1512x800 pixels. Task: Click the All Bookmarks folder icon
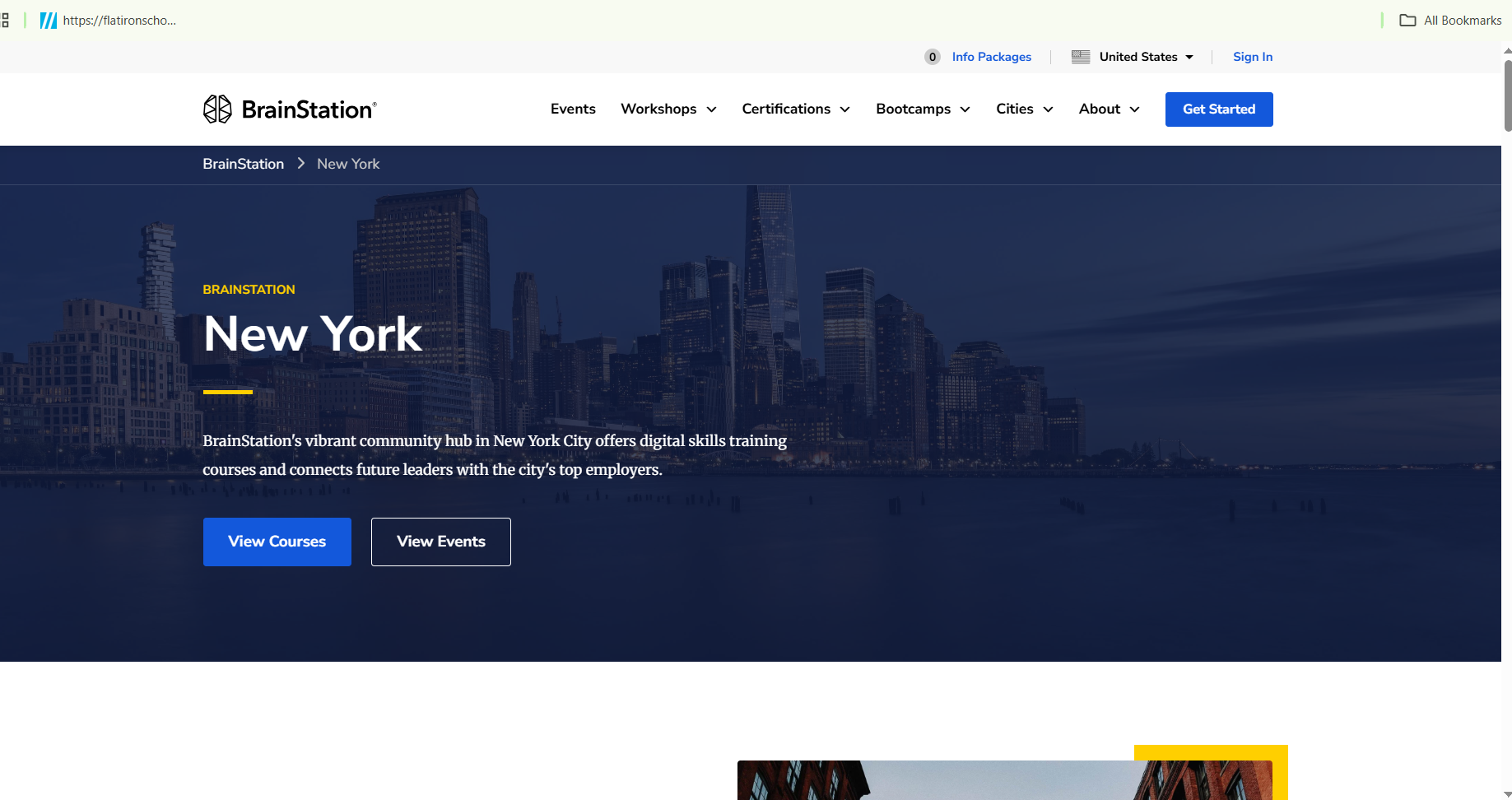1407,21
